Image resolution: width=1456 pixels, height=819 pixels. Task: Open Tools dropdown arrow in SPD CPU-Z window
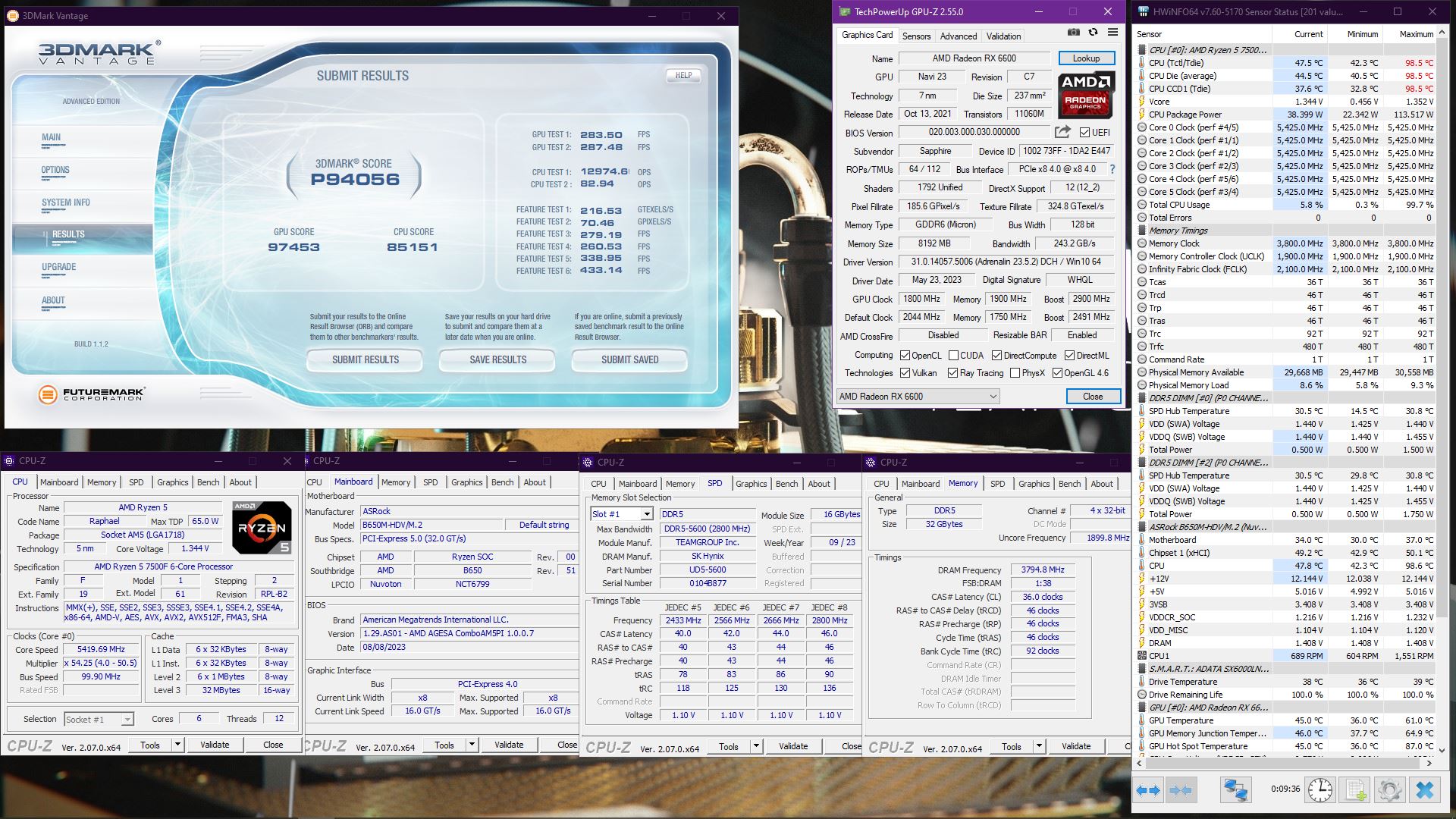[x=756, y=746]
